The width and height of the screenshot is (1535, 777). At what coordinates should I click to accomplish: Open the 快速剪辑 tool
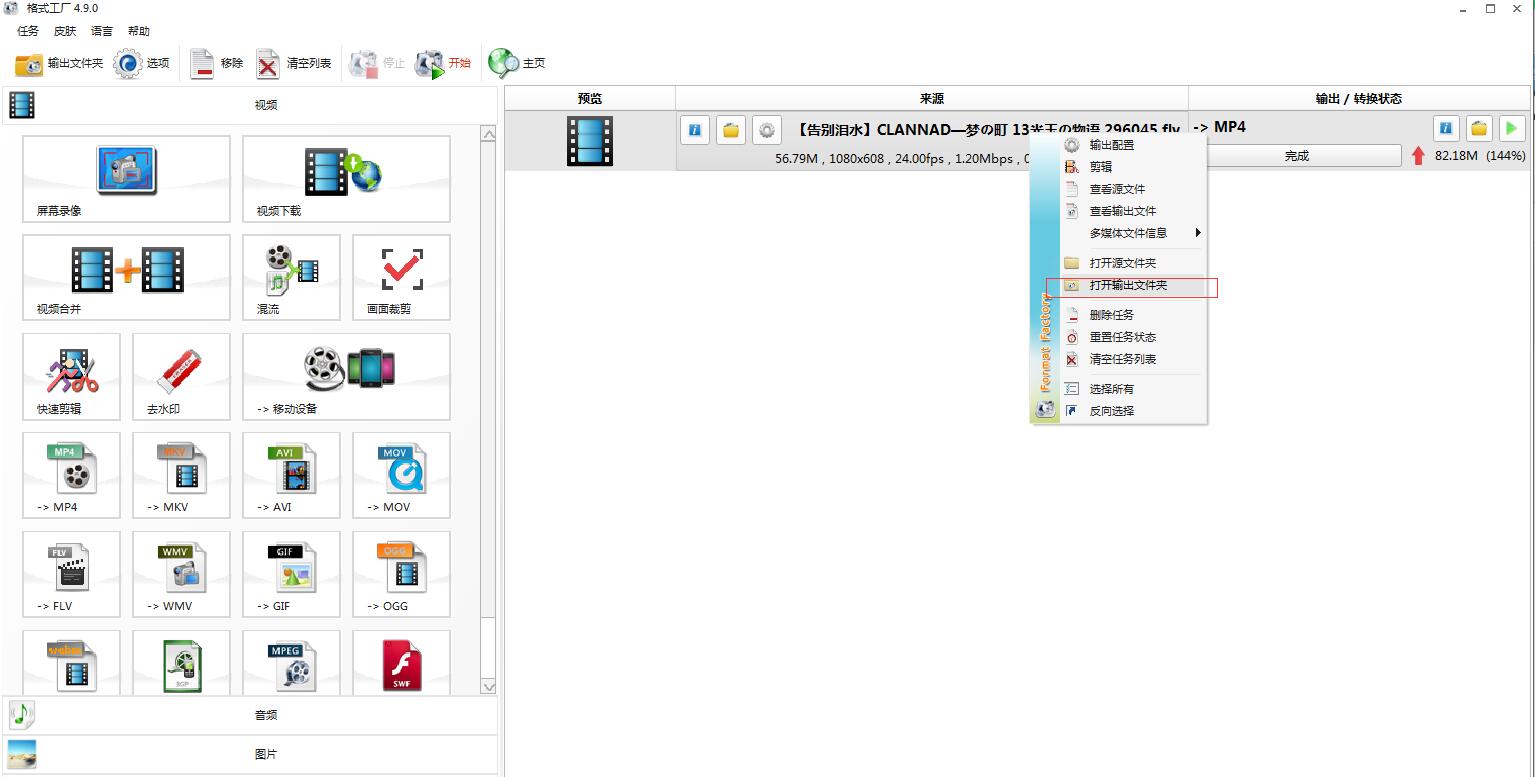point(71,376)
